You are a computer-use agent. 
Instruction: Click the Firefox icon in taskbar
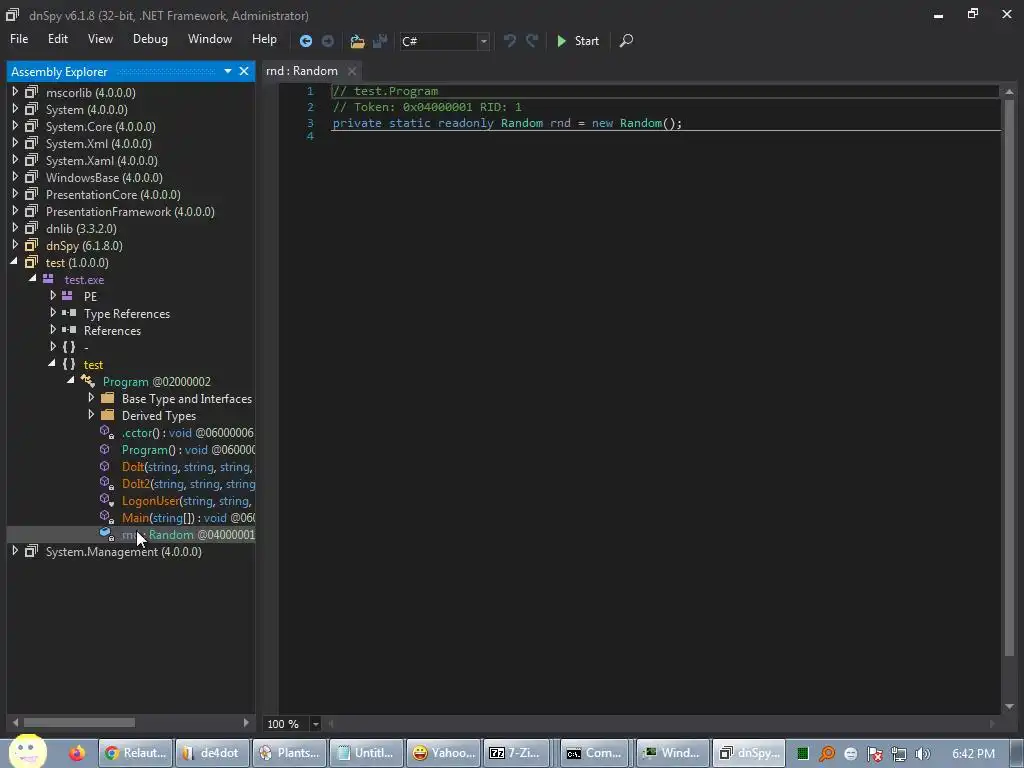point(77,753)
